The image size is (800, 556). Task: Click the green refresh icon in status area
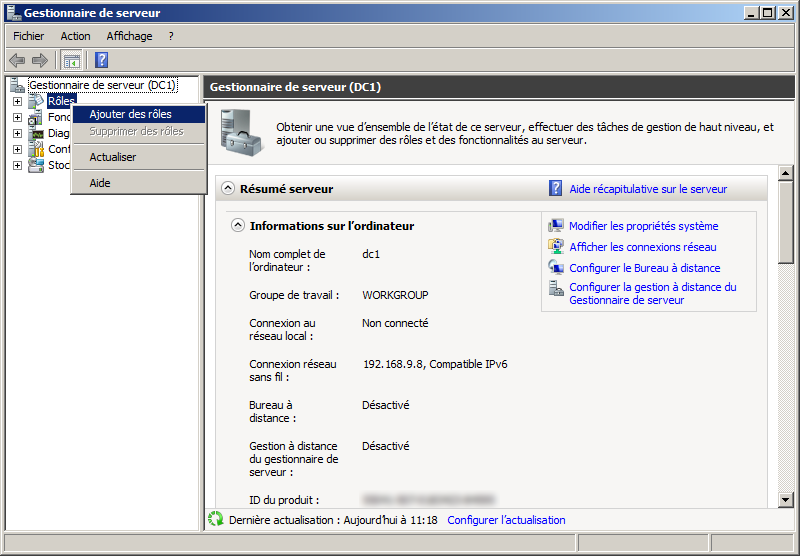[215, 519]
